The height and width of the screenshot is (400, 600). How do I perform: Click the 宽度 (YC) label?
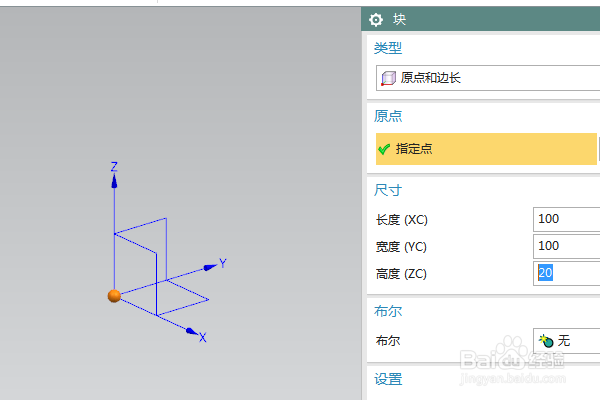tap(401, 247)
